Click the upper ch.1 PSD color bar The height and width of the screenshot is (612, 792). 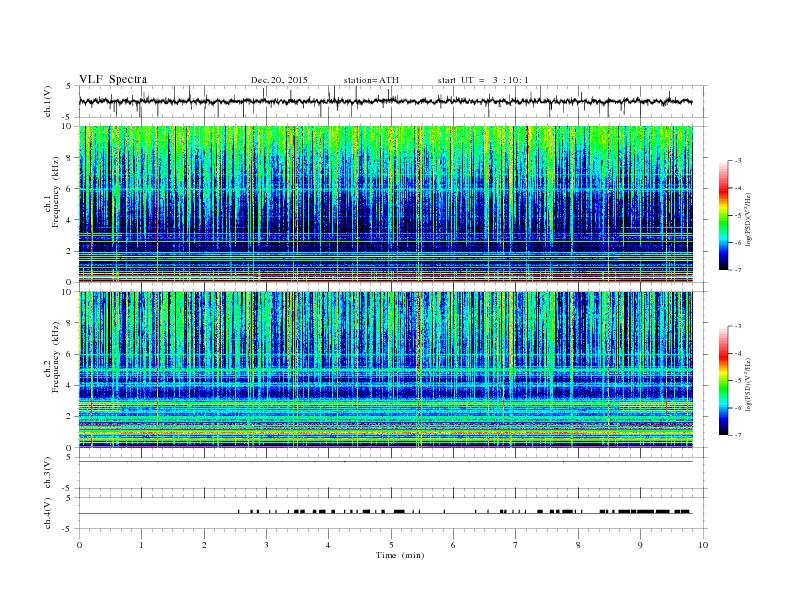724,215
